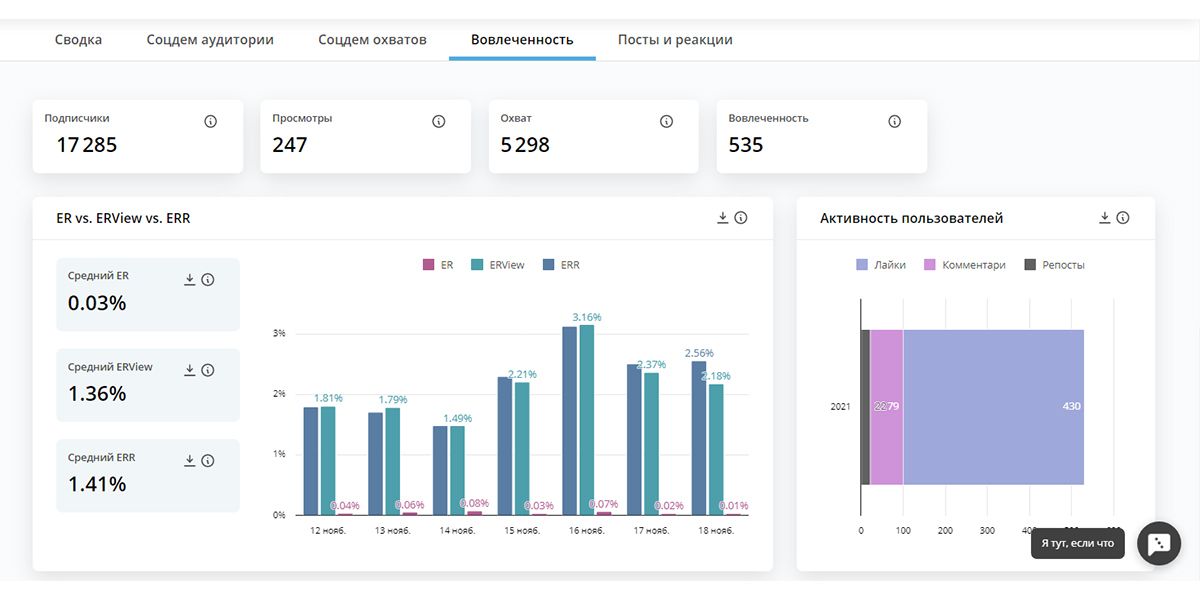
Task: Click the 16 нояб. ERView bar
Action: (587, 420)
